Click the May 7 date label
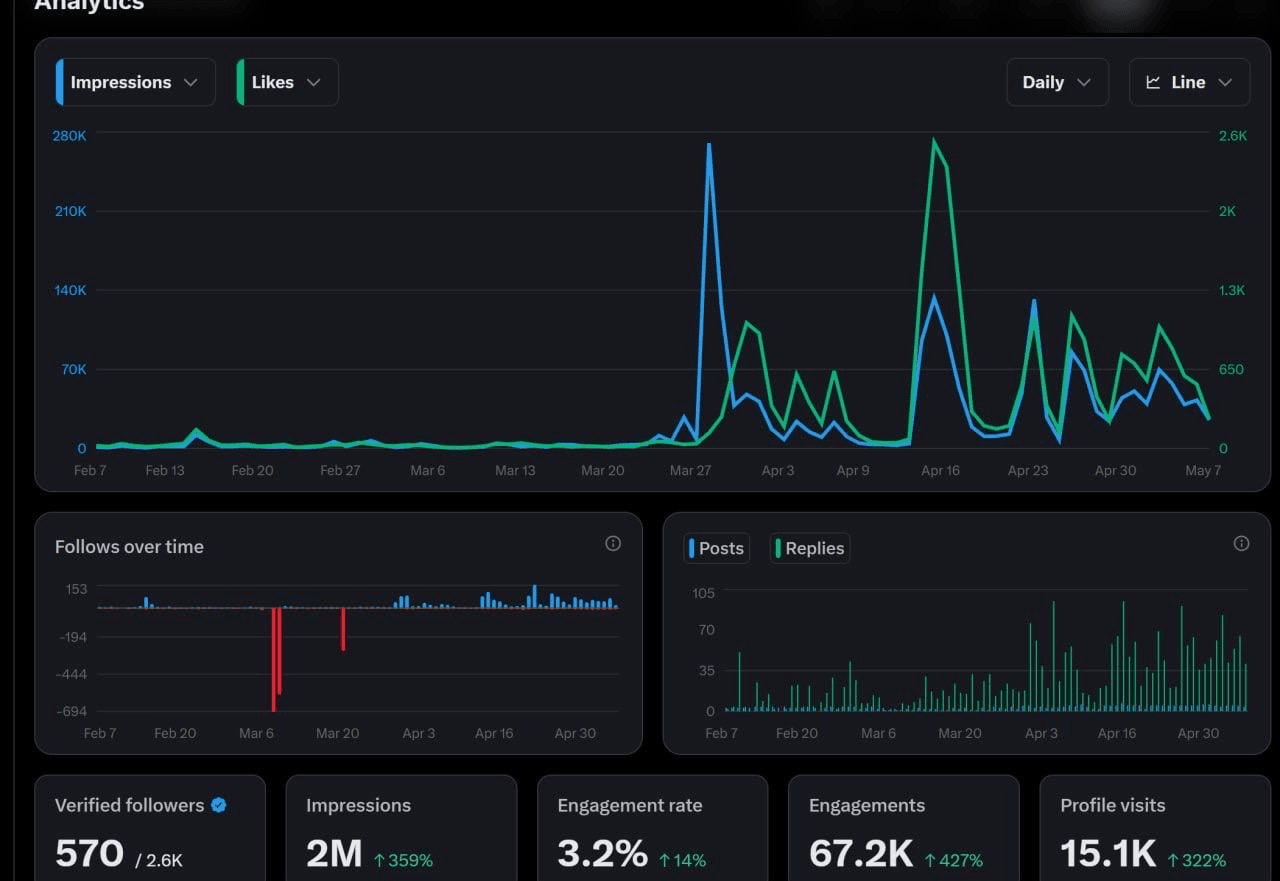The width and height of the screenshot is (1280, 881). pyautogui.click(x=1203, y=470)
